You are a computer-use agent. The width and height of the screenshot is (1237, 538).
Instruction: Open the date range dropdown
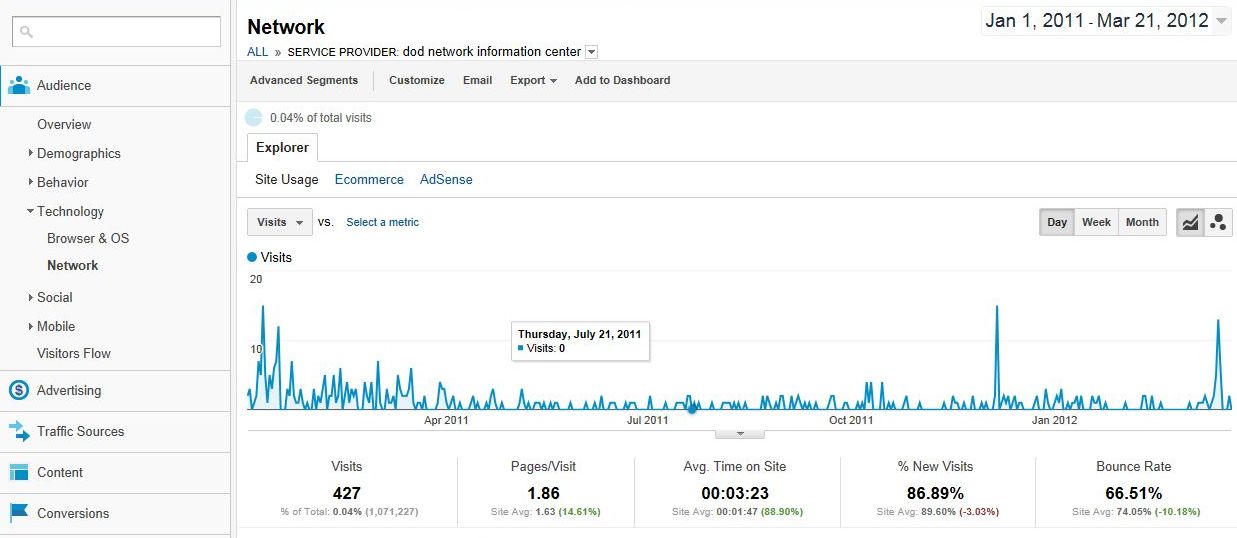(1107, 20)
